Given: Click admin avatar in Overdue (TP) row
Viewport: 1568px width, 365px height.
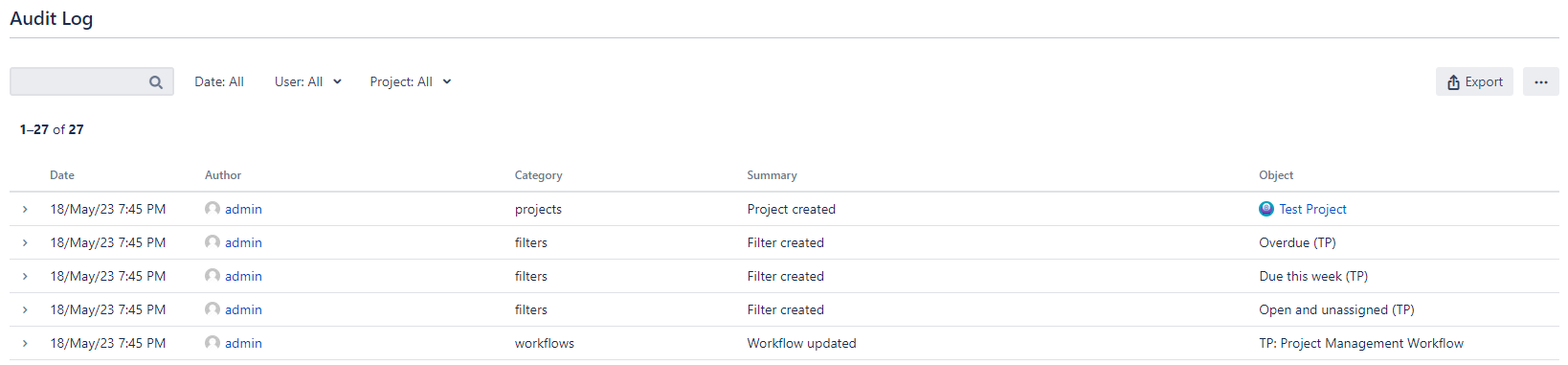Looking at the screenshot, I should (x=213, y=242).
